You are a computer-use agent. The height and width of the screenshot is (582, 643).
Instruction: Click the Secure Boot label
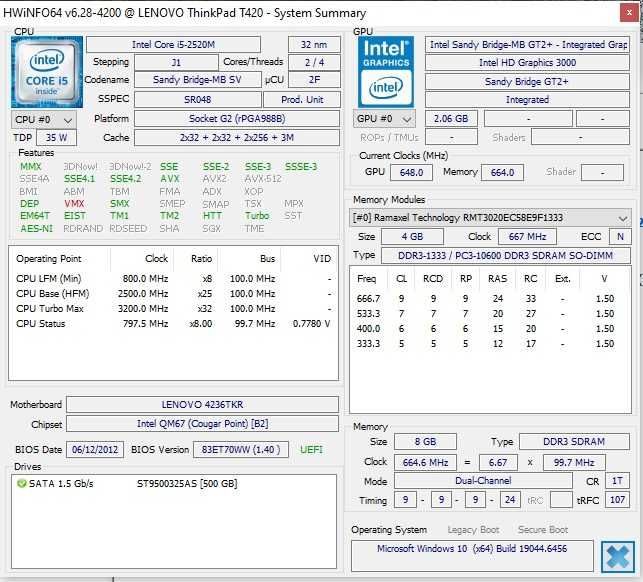pyautogui.click(x=543, y=530)
